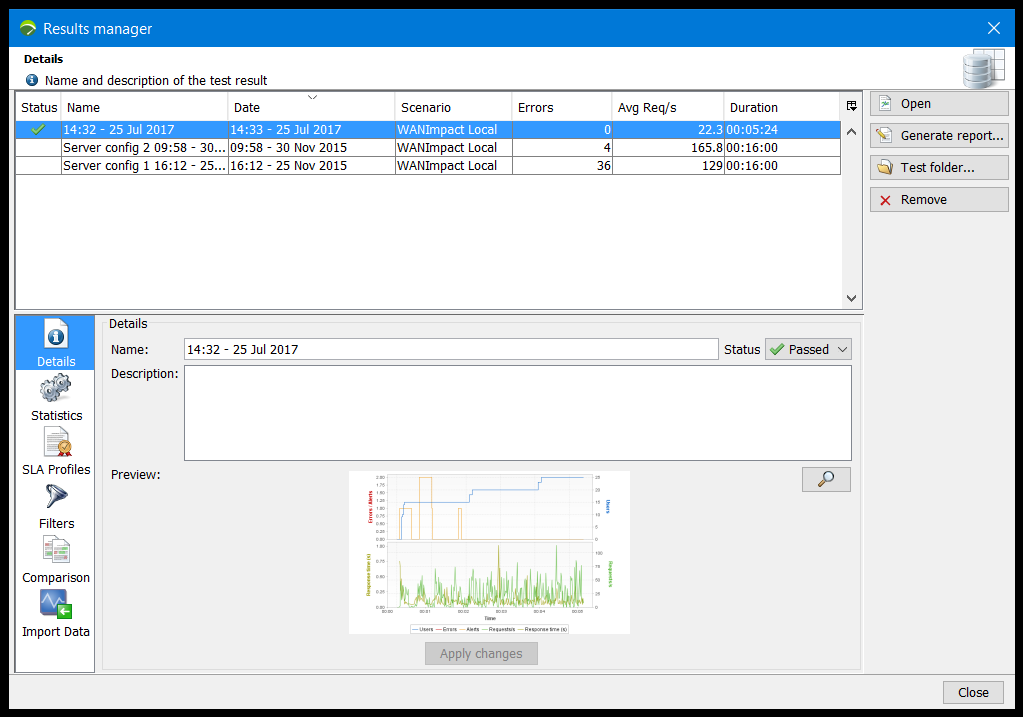Viewport: 1023px width, 717px height.
Task: Click Generate report button
Action: tap(938, 136)
